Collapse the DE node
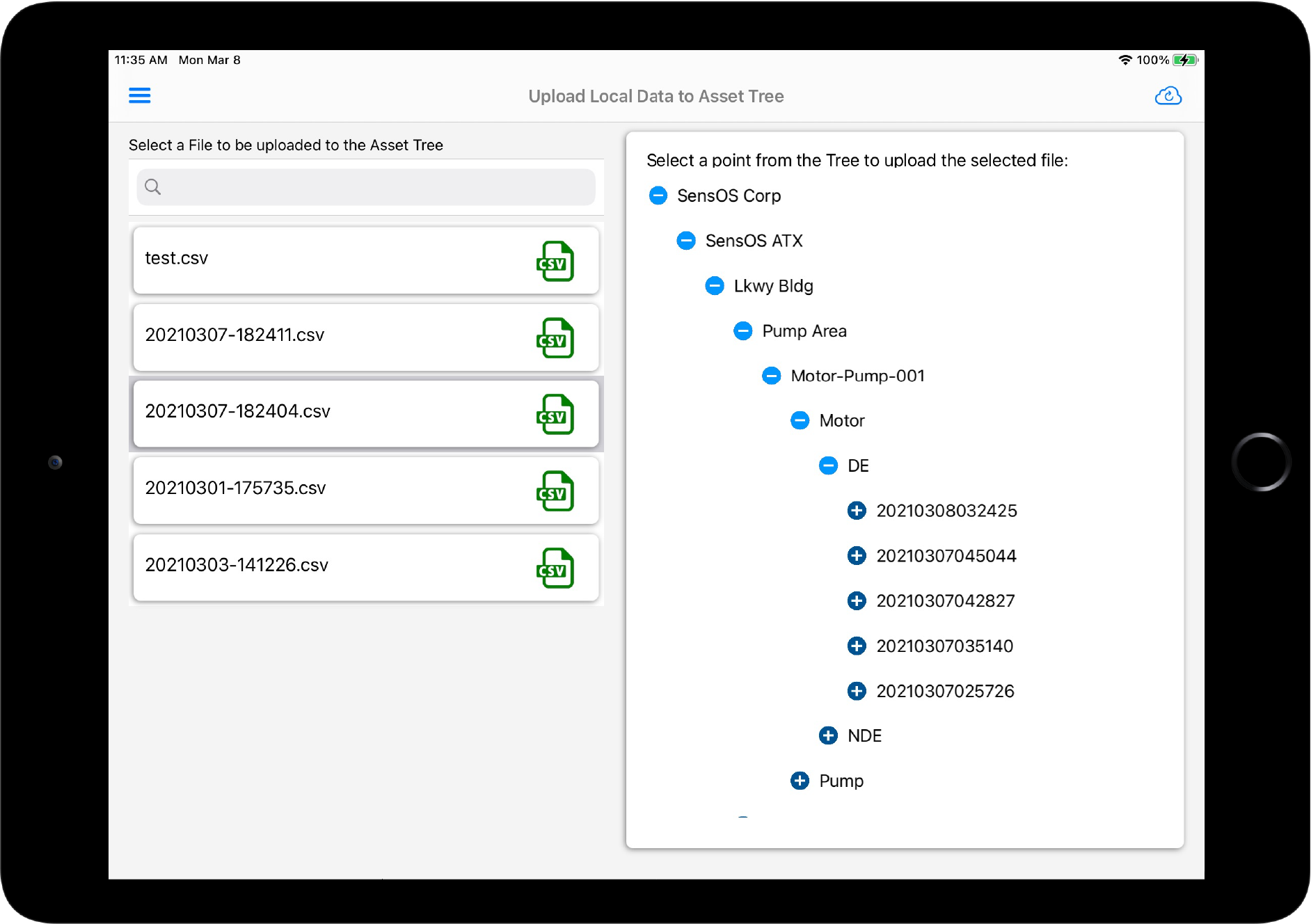 [828, 465]
